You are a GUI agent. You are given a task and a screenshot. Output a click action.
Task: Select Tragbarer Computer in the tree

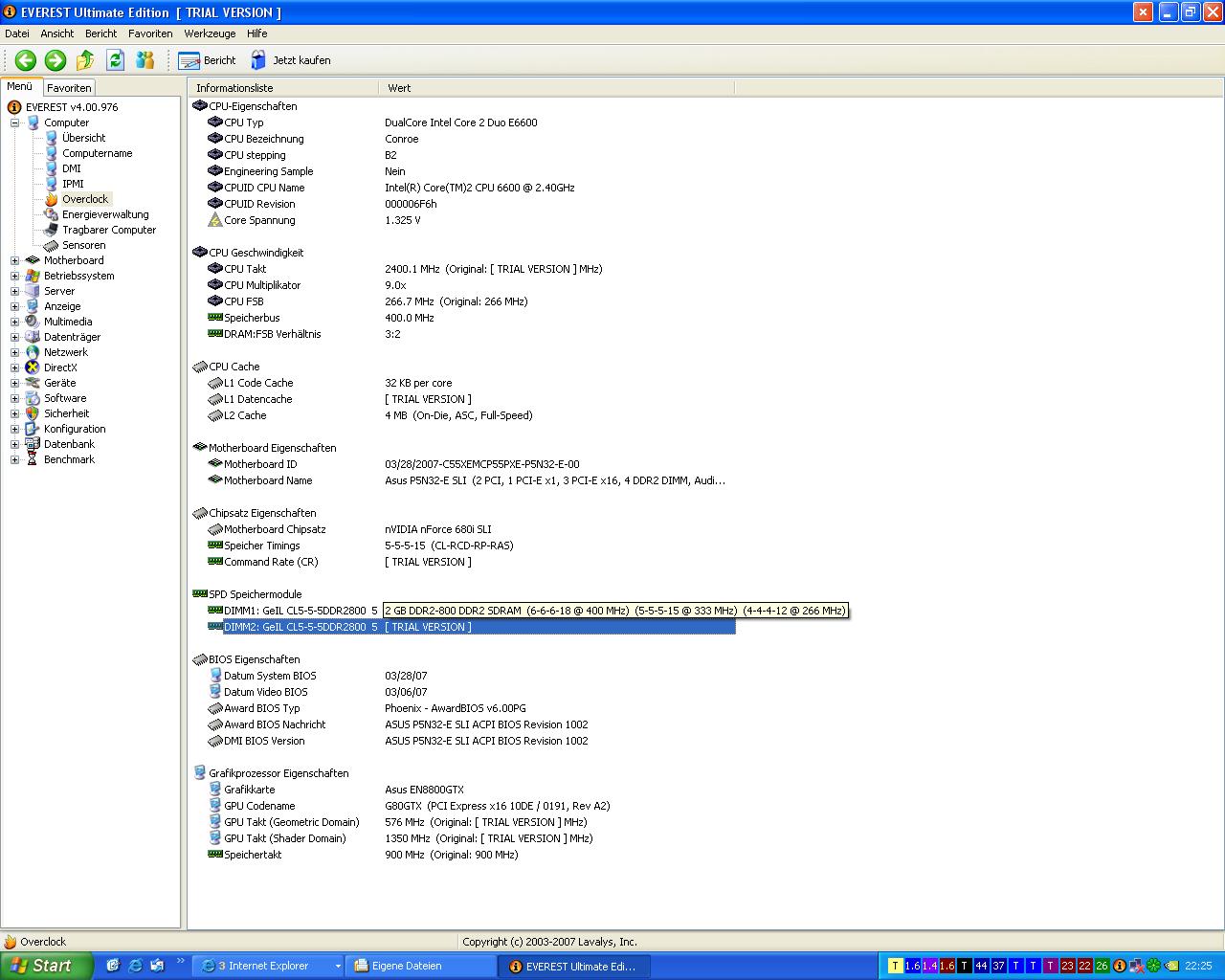point(109,230)
